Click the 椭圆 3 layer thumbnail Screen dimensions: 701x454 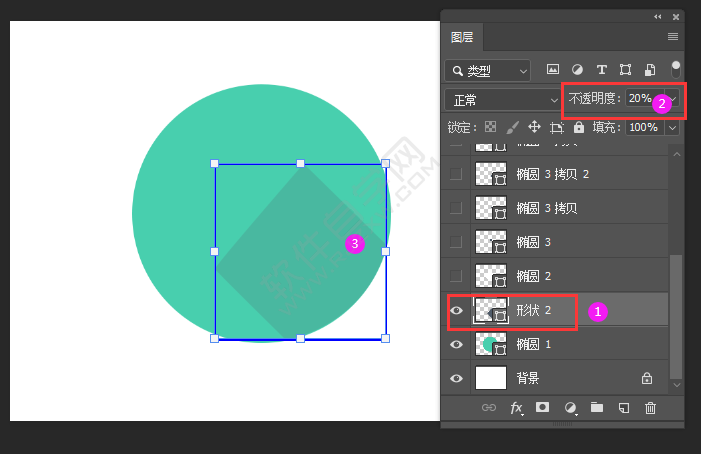point(491,242)
